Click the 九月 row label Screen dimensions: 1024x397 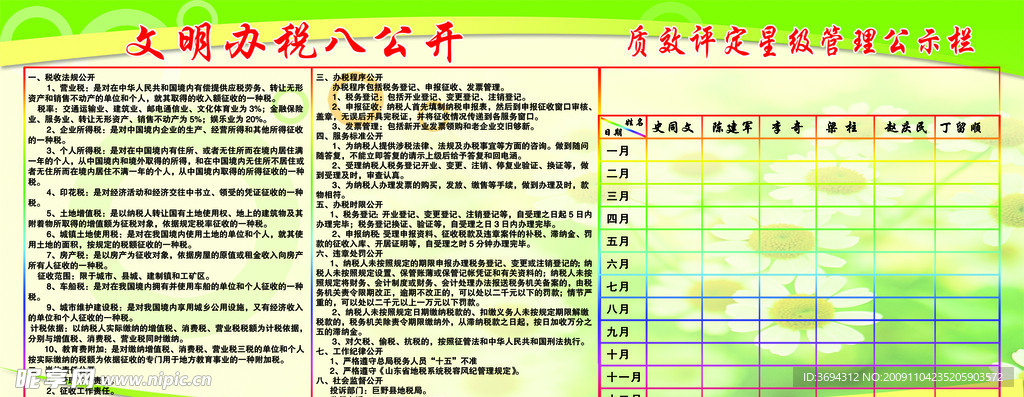point(617,332)
